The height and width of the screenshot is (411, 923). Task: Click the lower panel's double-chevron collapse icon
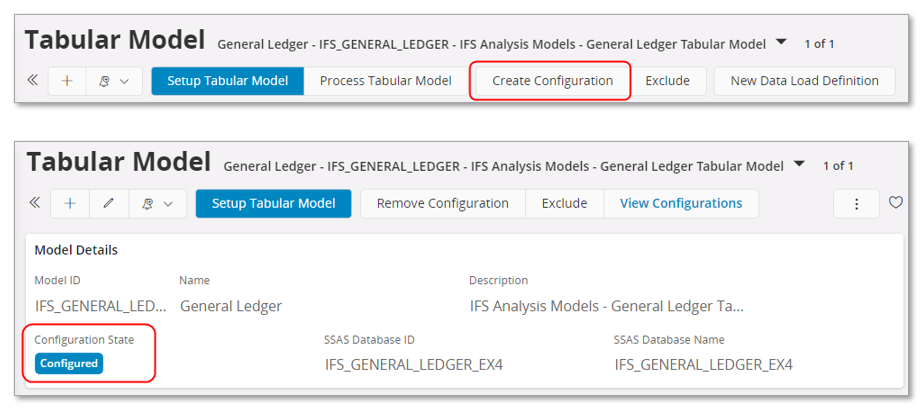35,203
